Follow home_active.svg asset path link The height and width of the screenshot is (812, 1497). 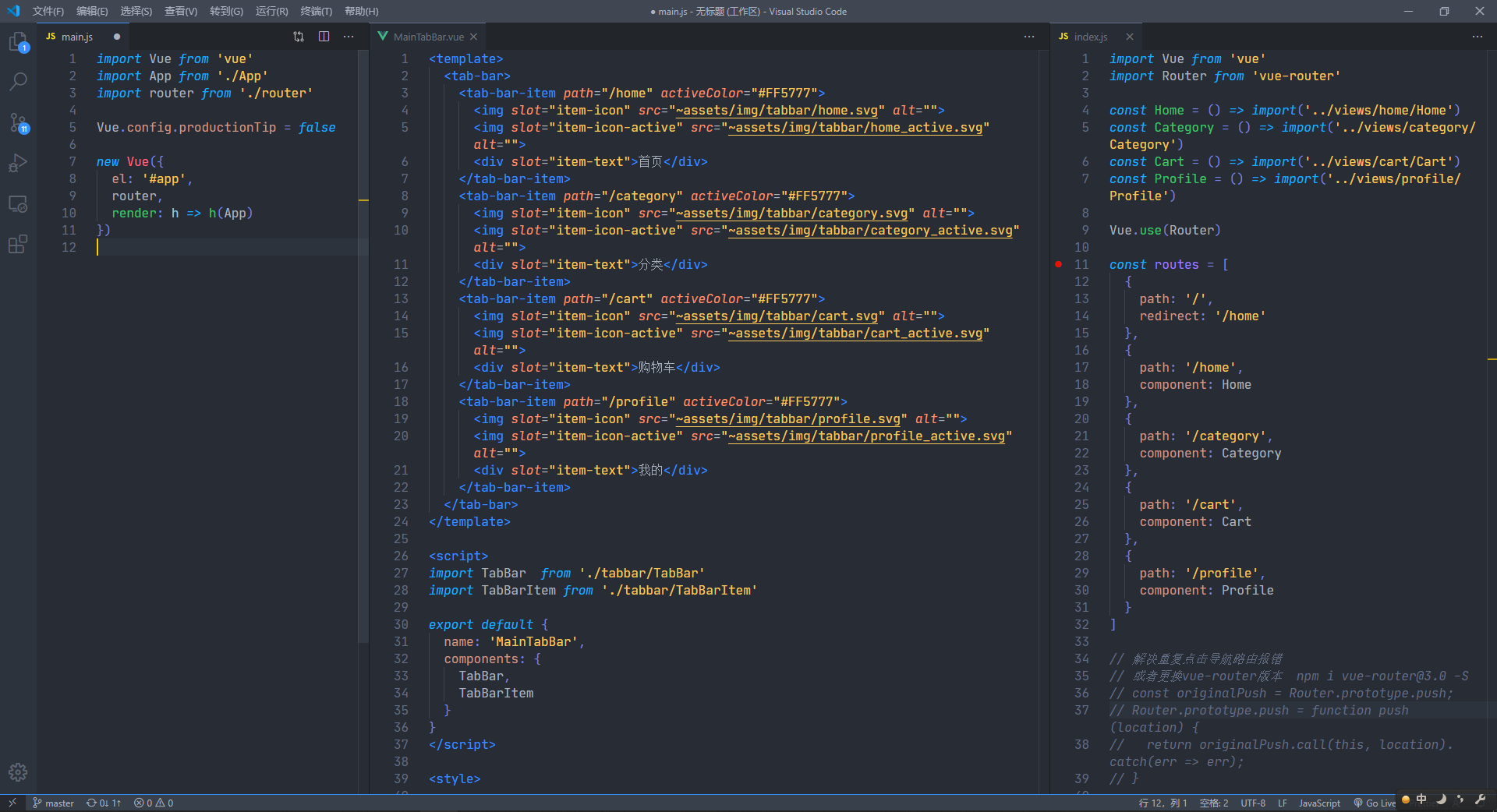point(855,128)
